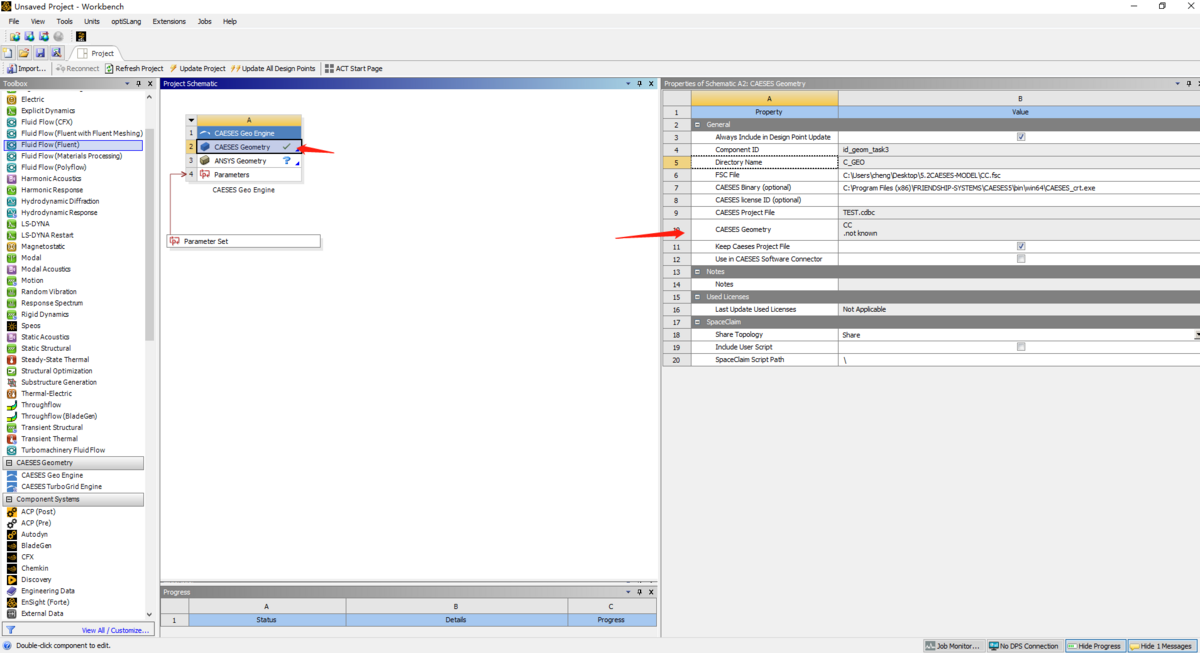Click Hide 1 Messages in status bar
1200x653 pixels.
(1161, 646)
